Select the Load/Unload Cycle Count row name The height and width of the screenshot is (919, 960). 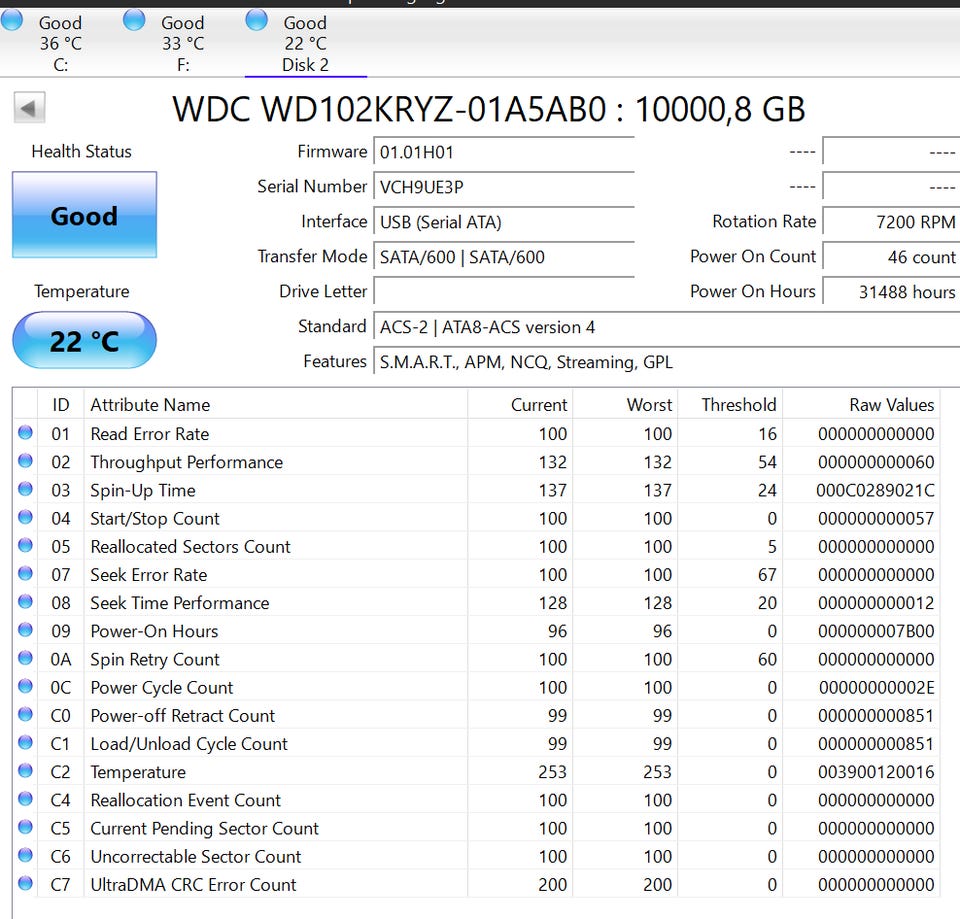click(189, 744)
